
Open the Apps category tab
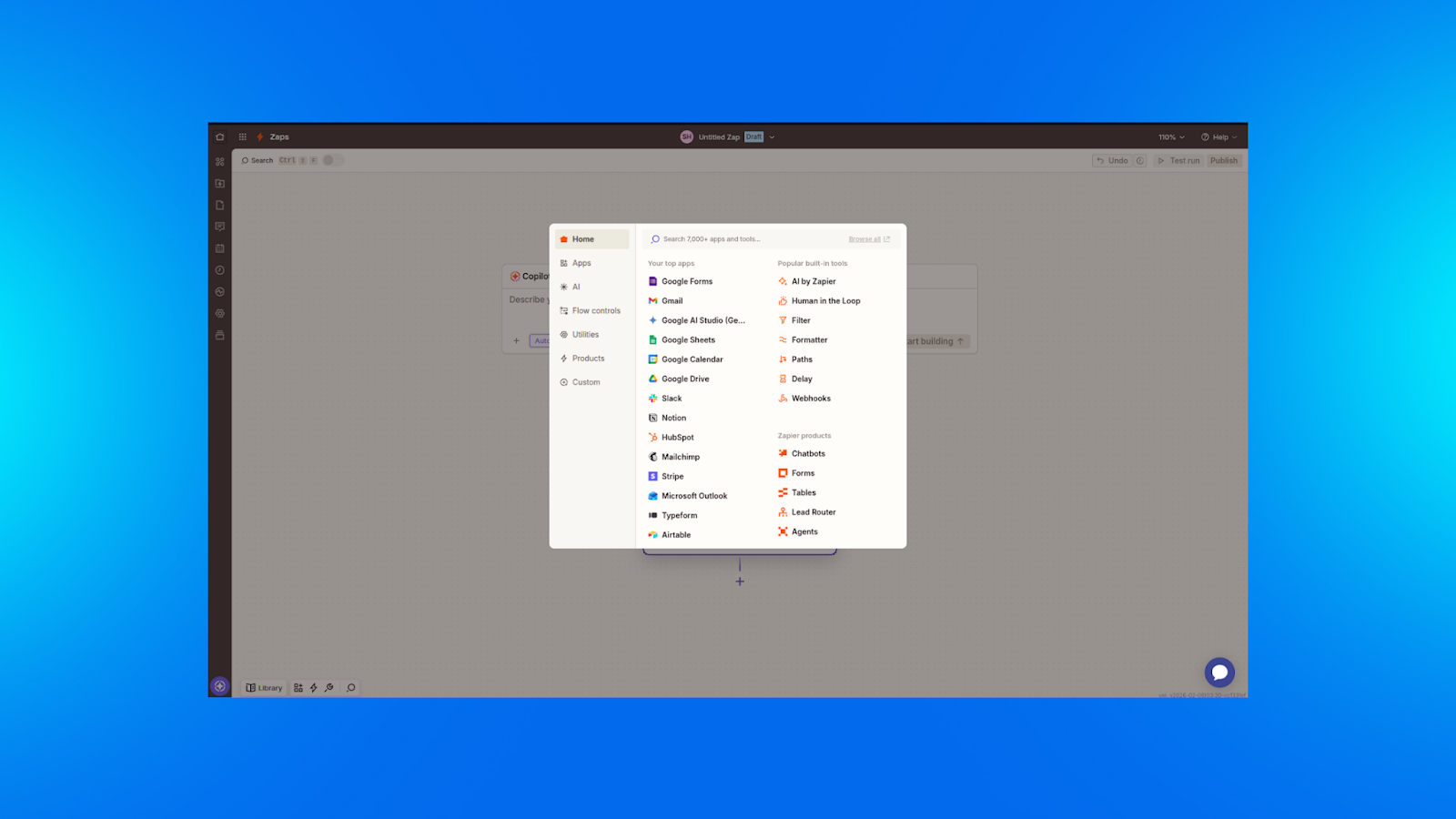pos(581,263)
